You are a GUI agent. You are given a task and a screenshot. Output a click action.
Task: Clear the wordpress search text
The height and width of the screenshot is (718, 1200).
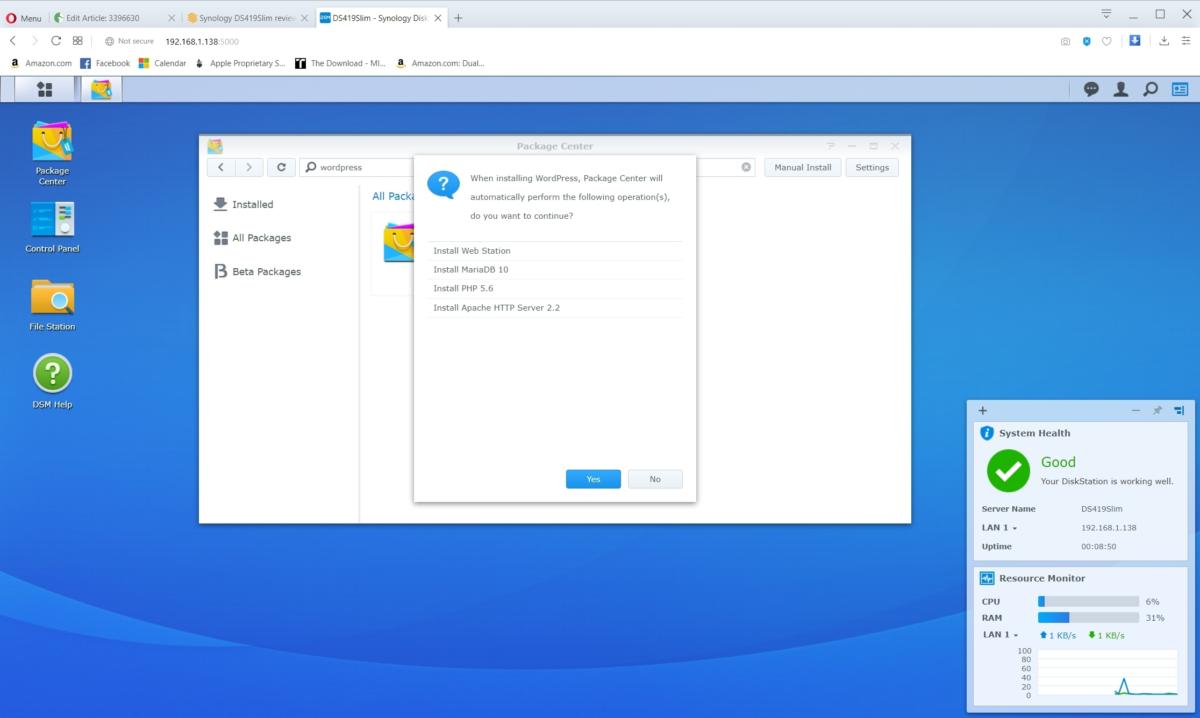pyautogui.click(x=746, y=167)
